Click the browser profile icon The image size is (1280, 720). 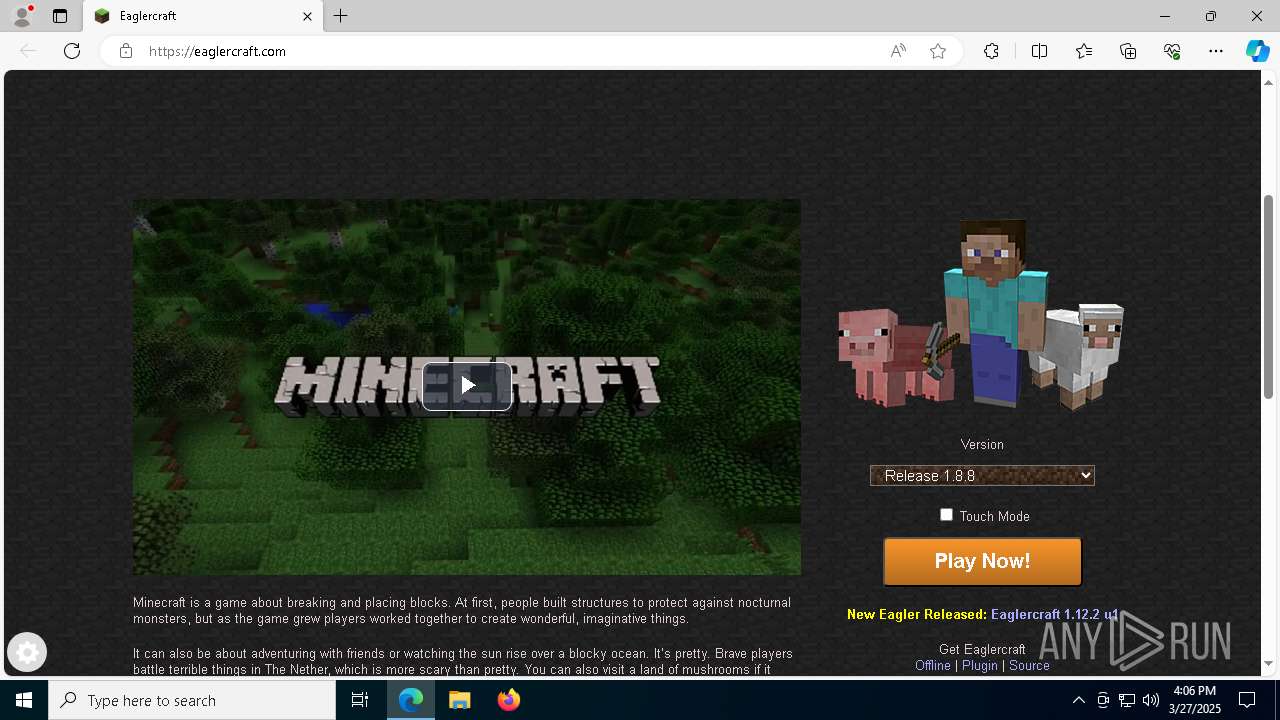(22, 16)
